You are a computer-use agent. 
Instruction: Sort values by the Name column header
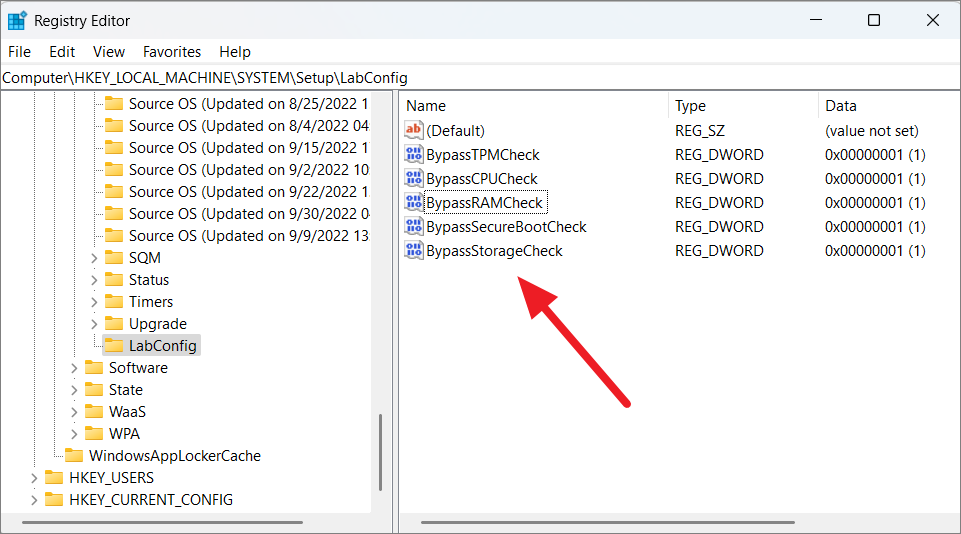(x=534, y=105)
